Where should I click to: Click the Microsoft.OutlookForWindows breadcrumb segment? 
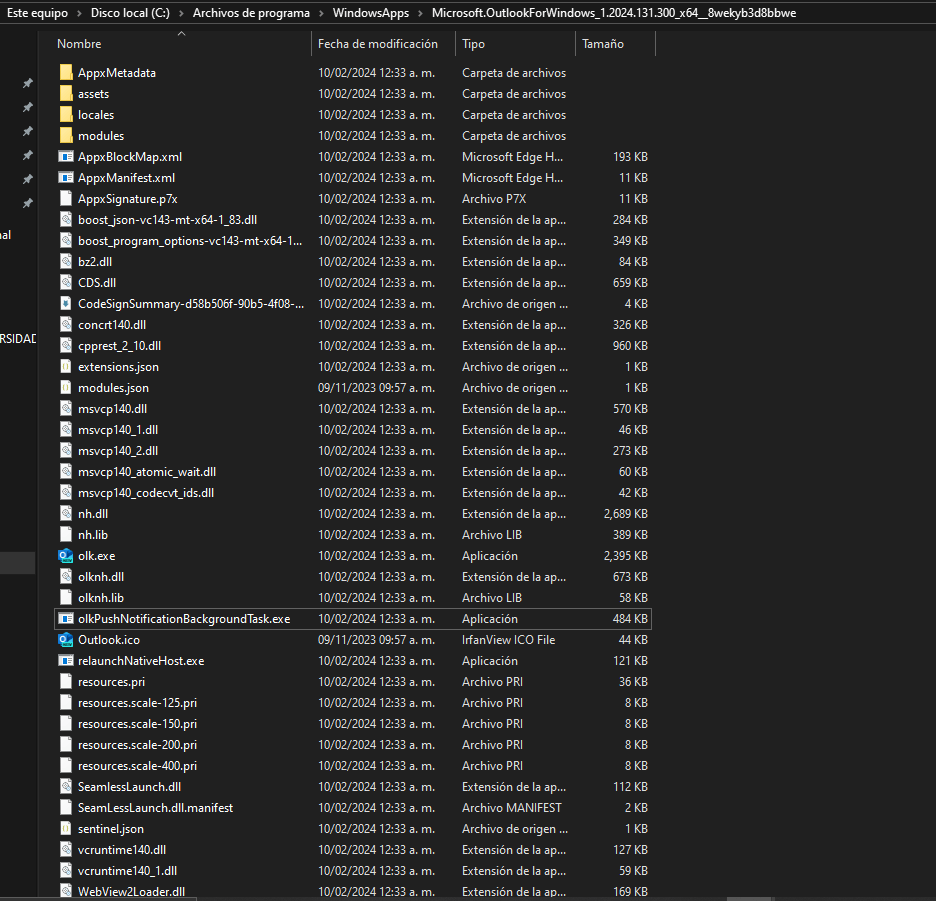(x=614, y=13)
